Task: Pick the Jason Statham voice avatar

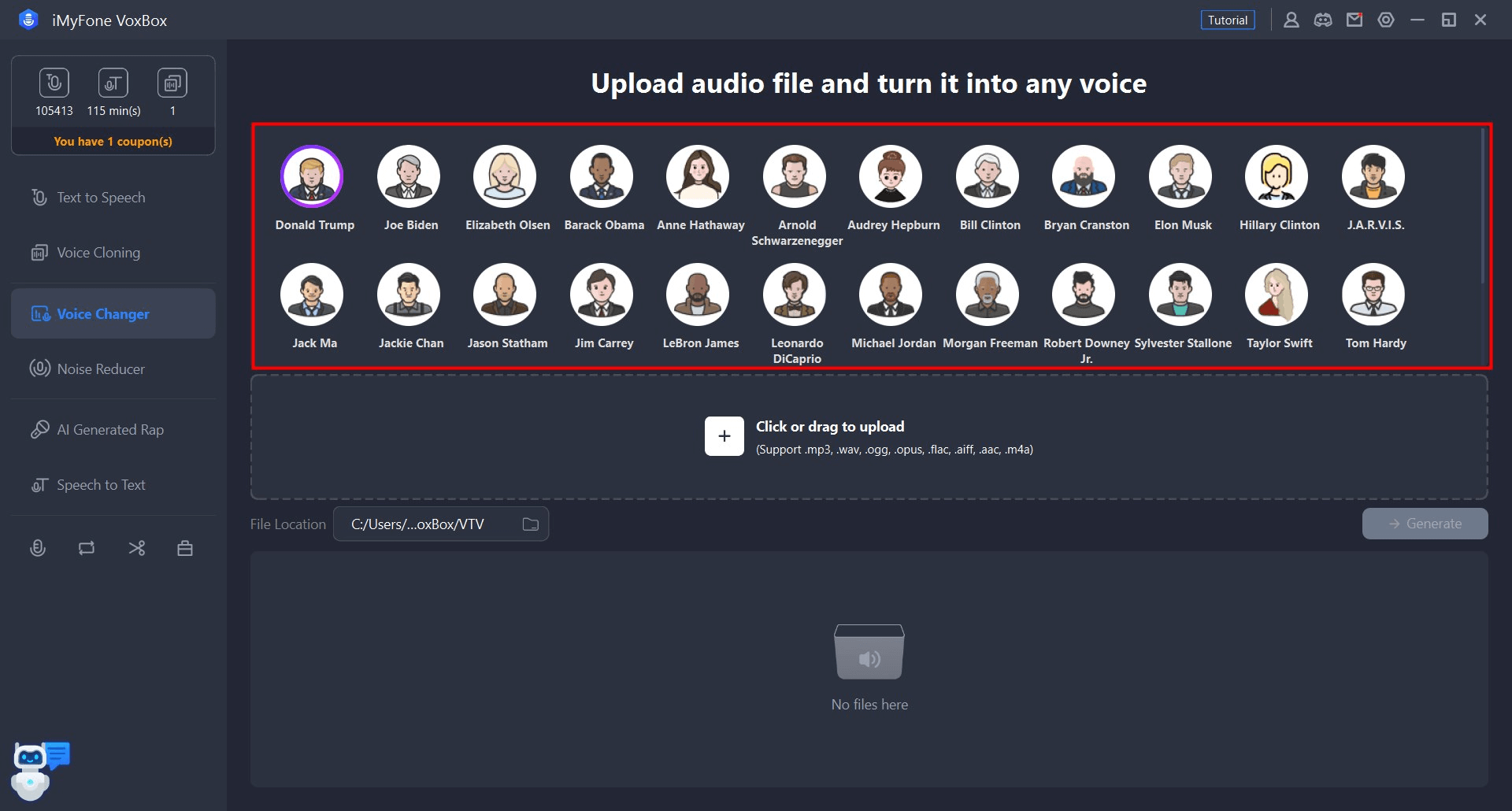Action: click(505, 294)
